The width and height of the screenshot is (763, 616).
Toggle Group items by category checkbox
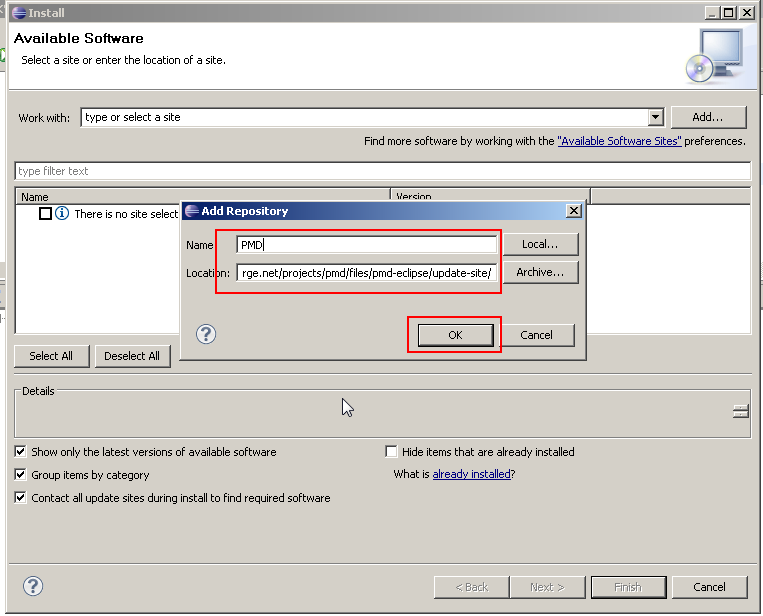(20, 474)
